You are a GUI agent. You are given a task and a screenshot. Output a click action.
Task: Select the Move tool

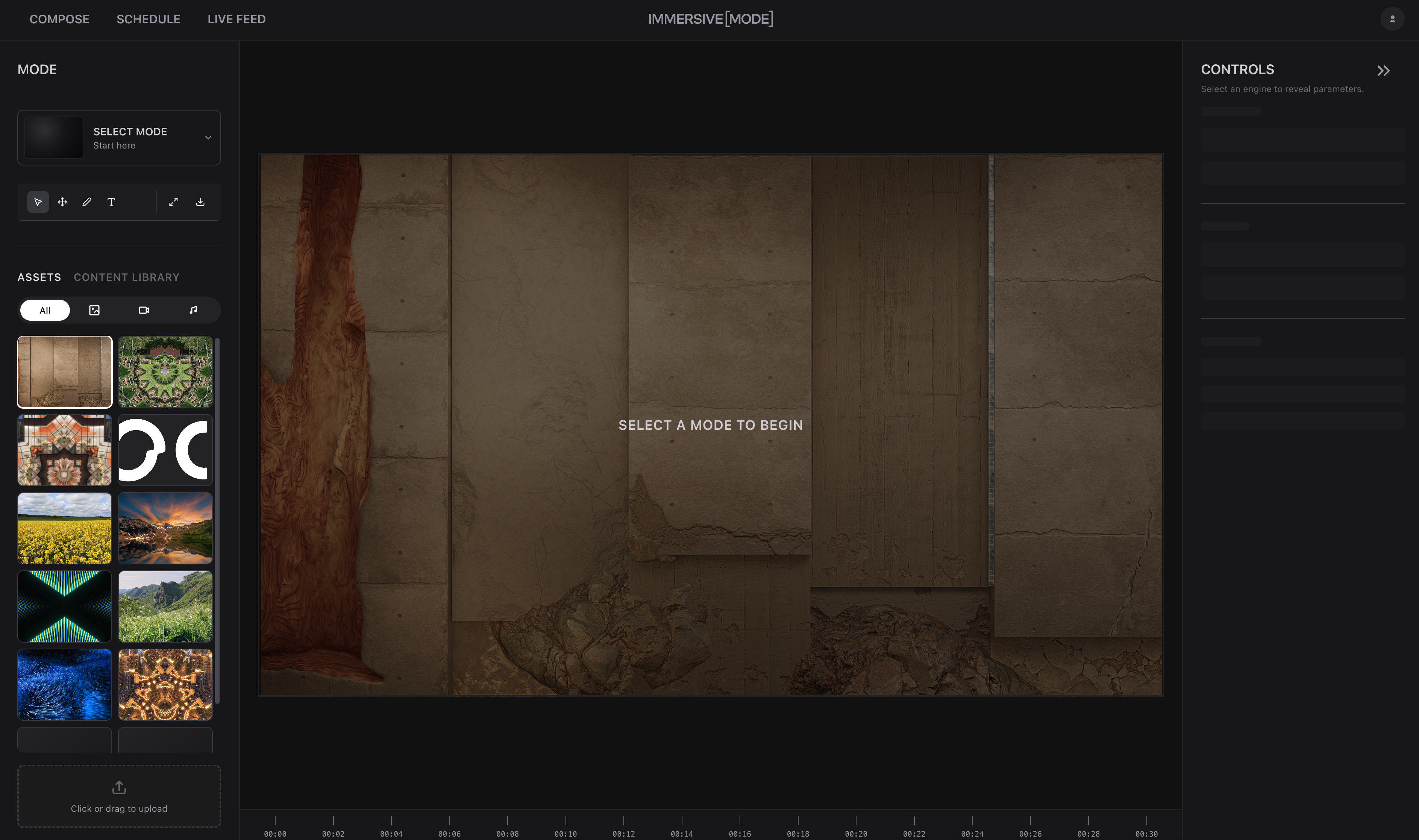pyautogui.click(x=62, y=202)
